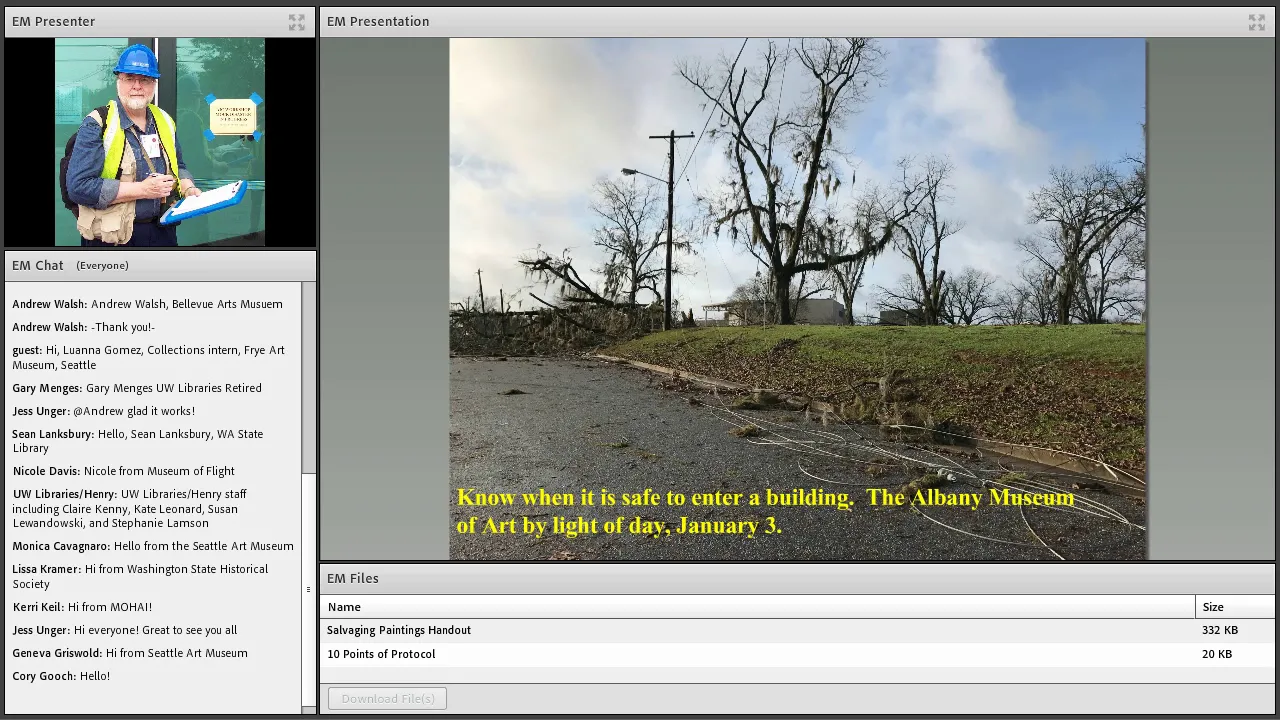Click the chat pane resize grip
Viewport: 1280px width, 720px height.
(308, 589)
